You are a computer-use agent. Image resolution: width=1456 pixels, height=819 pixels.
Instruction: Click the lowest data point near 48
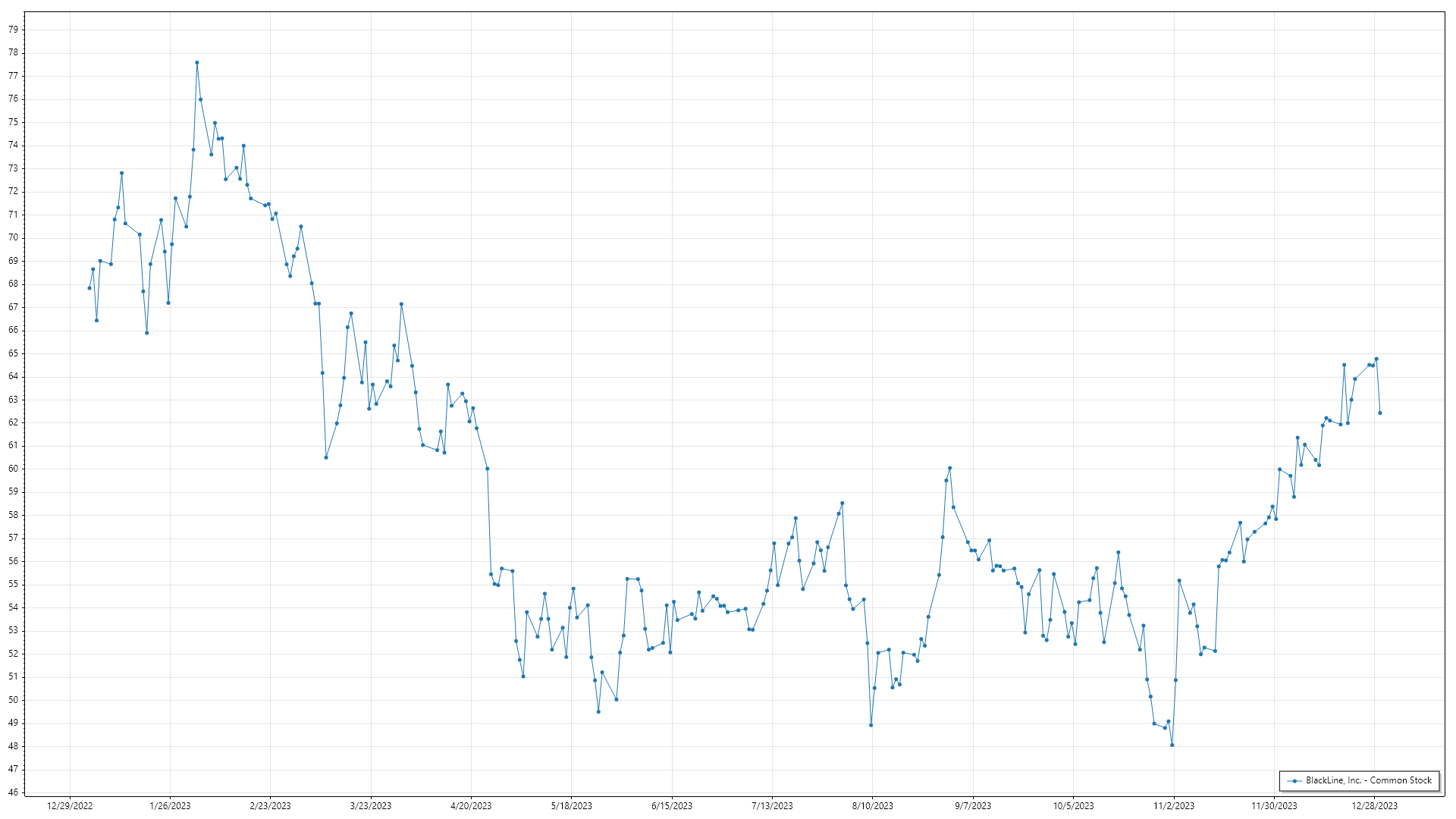click(1172, 745)
